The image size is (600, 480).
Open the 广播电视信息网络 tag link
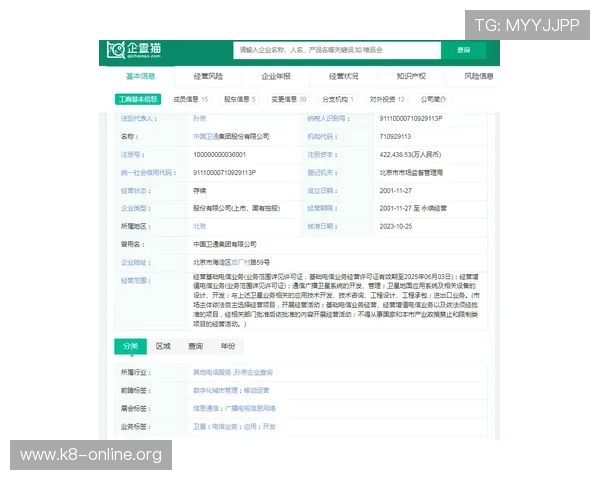click(250, 408)
